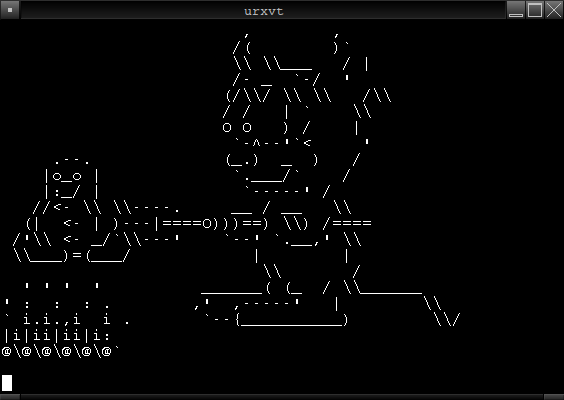Click the creature's (_.) snout
Viewport: 564px width, 400px height.
pyautogui.click(x=242, y=160)
